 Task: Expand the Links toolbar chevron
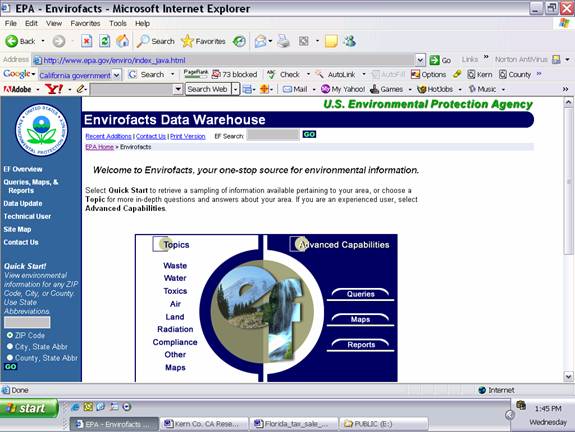[486, 57]
